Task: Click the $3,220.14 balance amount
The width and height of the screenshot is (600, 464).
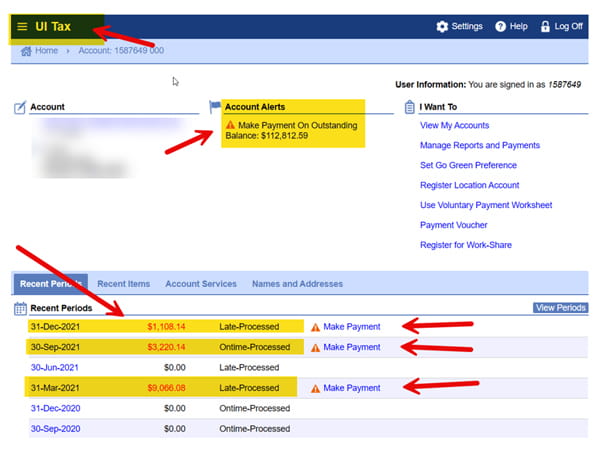Action: (166, 347)
